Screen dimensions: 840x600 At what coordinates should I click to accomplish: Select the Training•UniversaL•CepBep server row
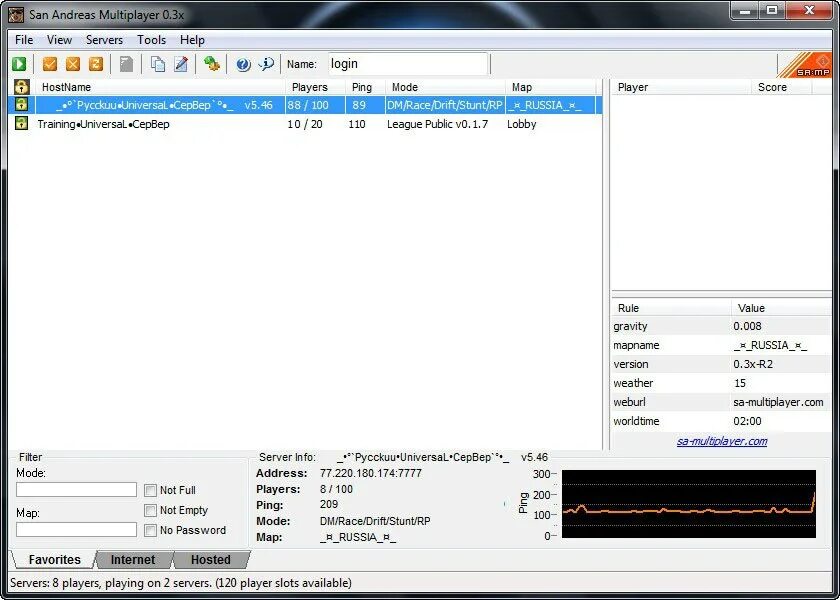pyautogui.click(x=305, y=124)
